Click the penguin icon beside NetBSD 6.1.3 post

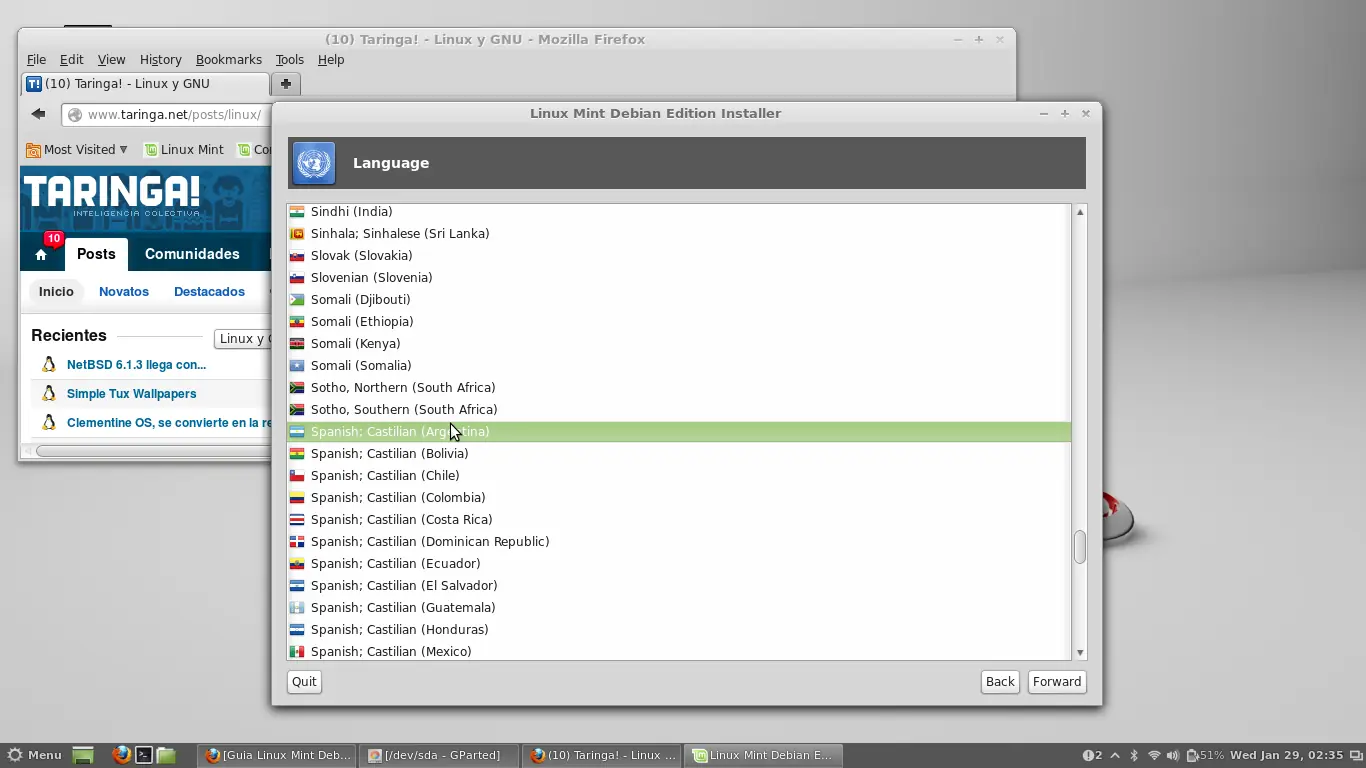click(x=48, y=365)
